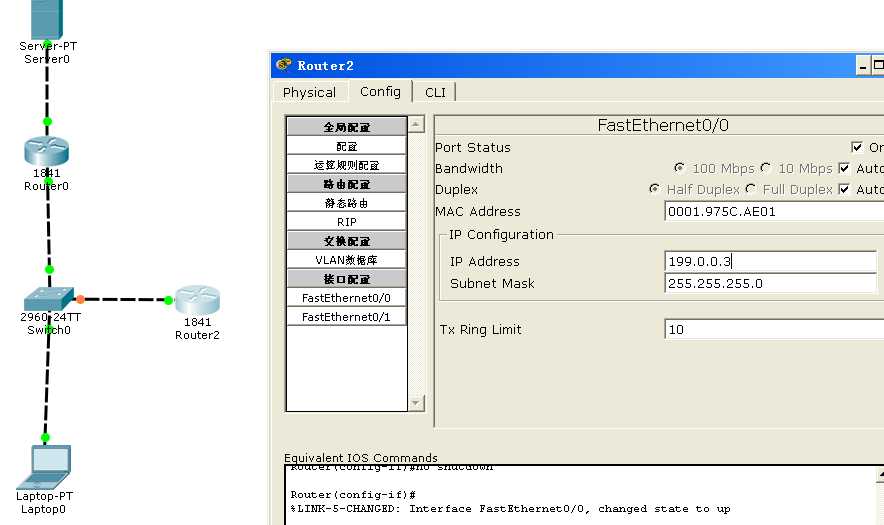This screenshot has height=525, width=884.
Task: Open the VLAN数据库 item
Action: [x=346, y=259]
